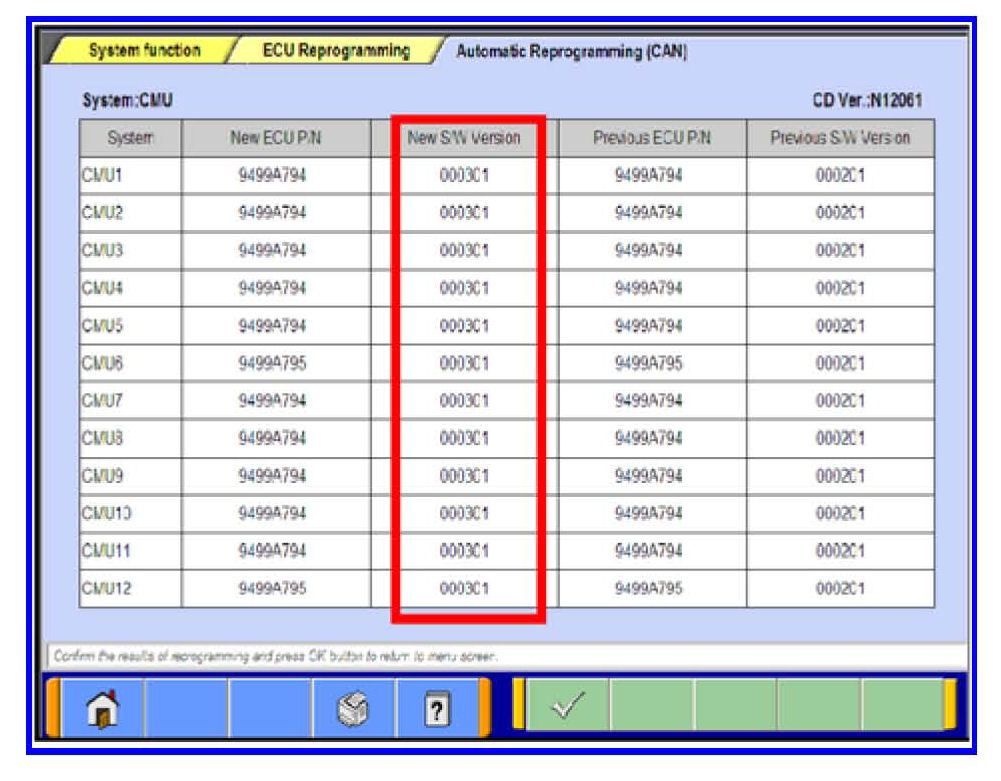The image size is (1001, 781).
Task: Click Previous S/W Version cell for CMU9
Action: point(840,476)
